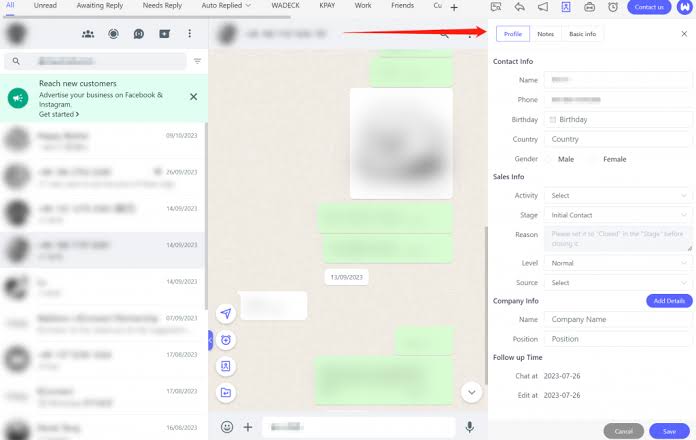696x440 pixels.
Task: Switch to the KPAY tab
Action: (x=327, y=6)
